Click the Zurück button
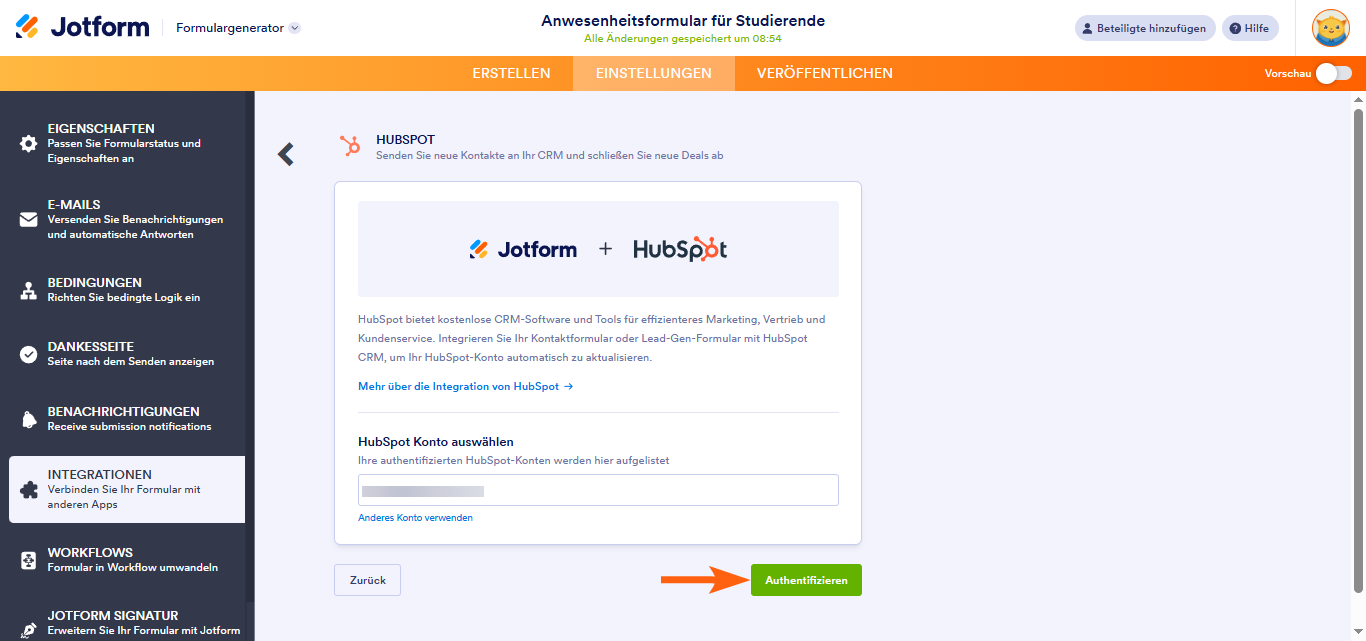Image resolution: width=1366 pixels, height=641 pixels. click(367, 580)
